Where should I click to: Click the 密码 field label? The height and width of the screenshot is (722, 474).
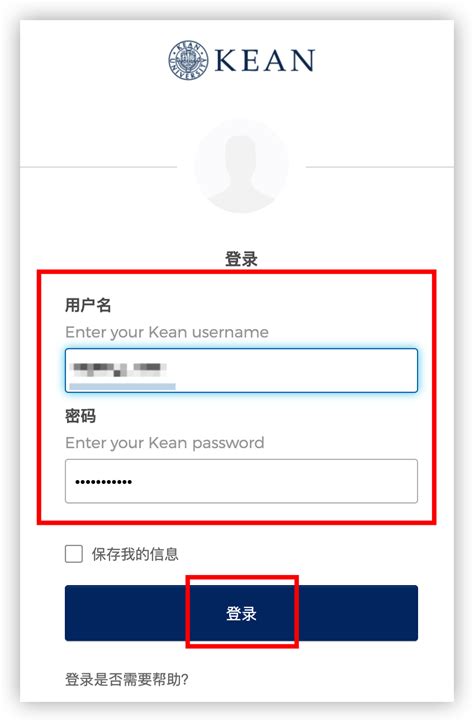pyautogui.click(x=80, y=416)
